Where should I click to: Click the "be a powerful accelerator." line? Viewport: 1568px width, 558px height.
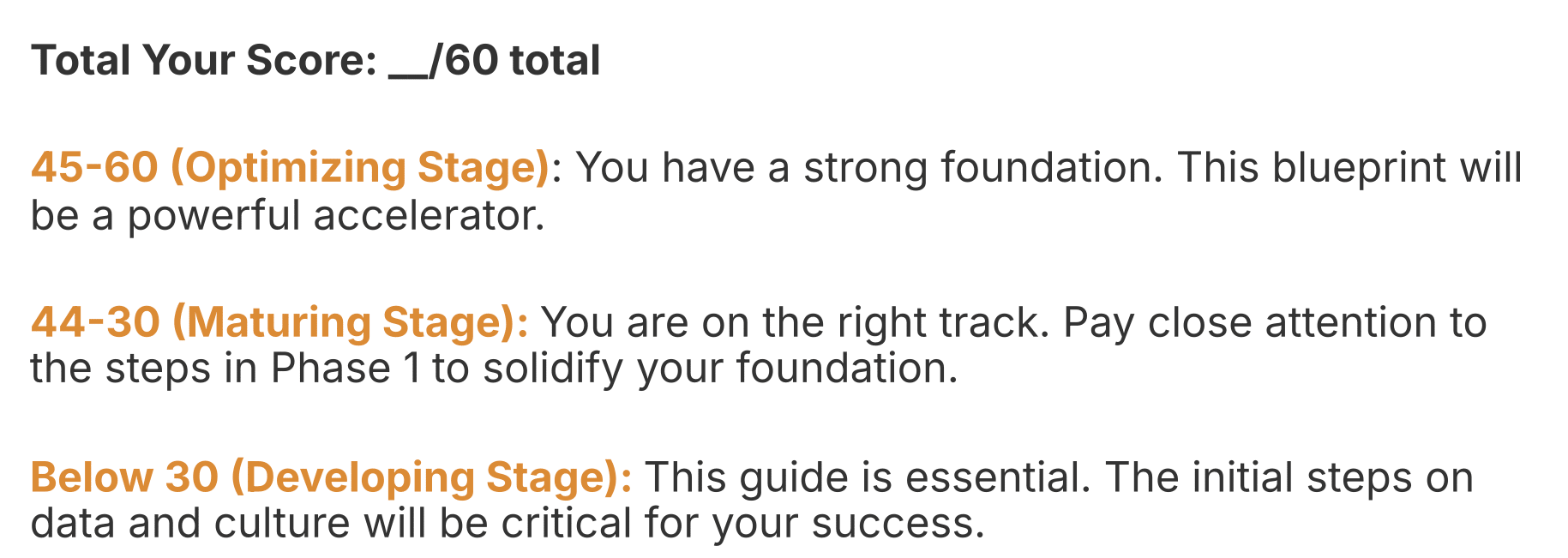point(287,214)
